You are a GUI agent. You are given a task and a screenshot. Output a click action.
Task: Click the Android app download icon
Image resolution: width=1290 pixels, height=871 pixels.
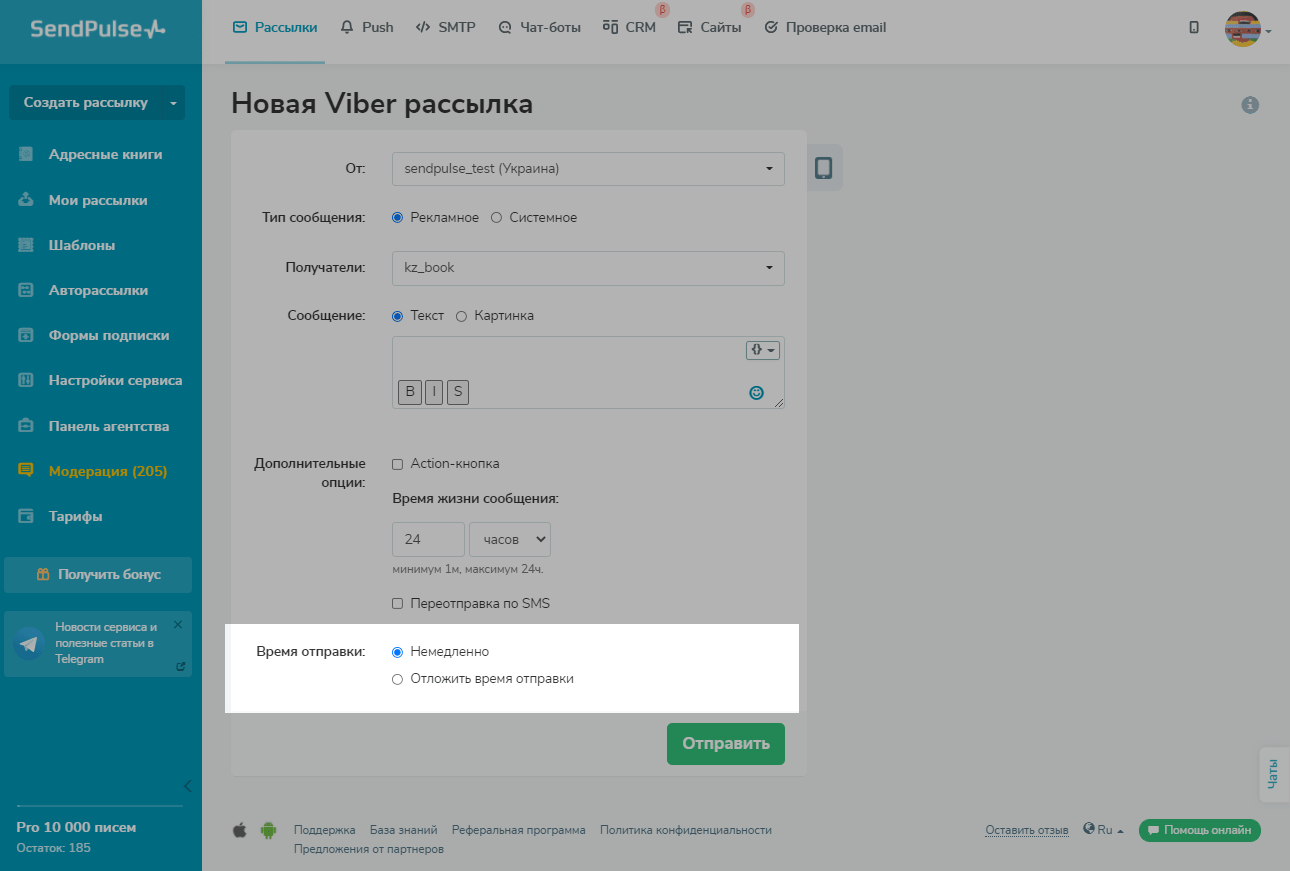pos(268,830)
